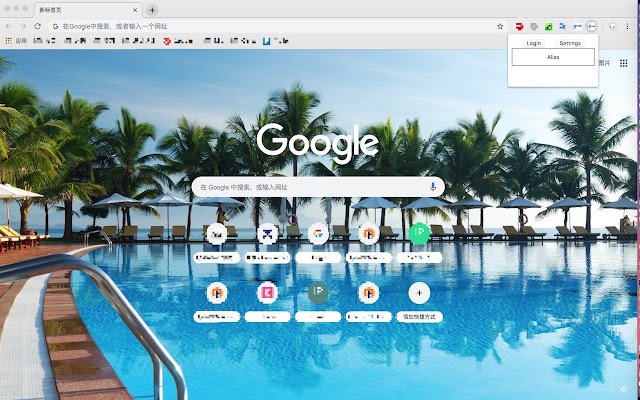Click the Alias button in the popup
Viewport: 640px width, 400px height.
point(553,57)
